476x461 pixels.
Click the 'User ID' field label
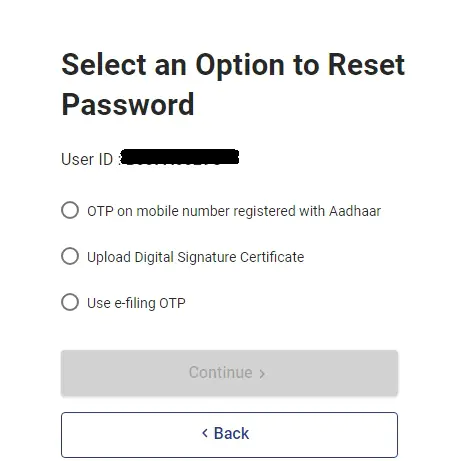[87, 159]
